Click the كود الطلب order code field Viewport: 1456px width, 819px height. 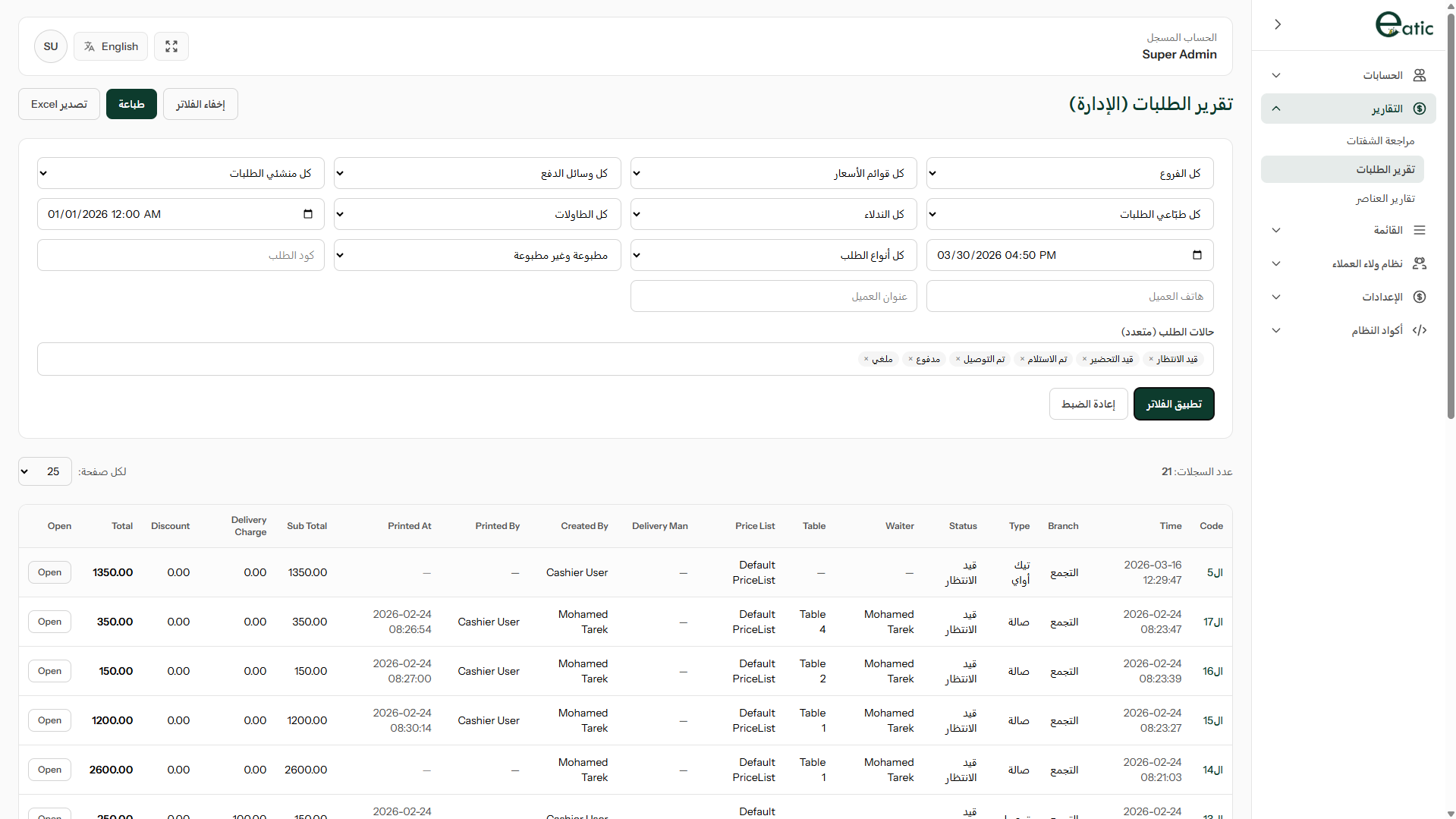[180, 255]
